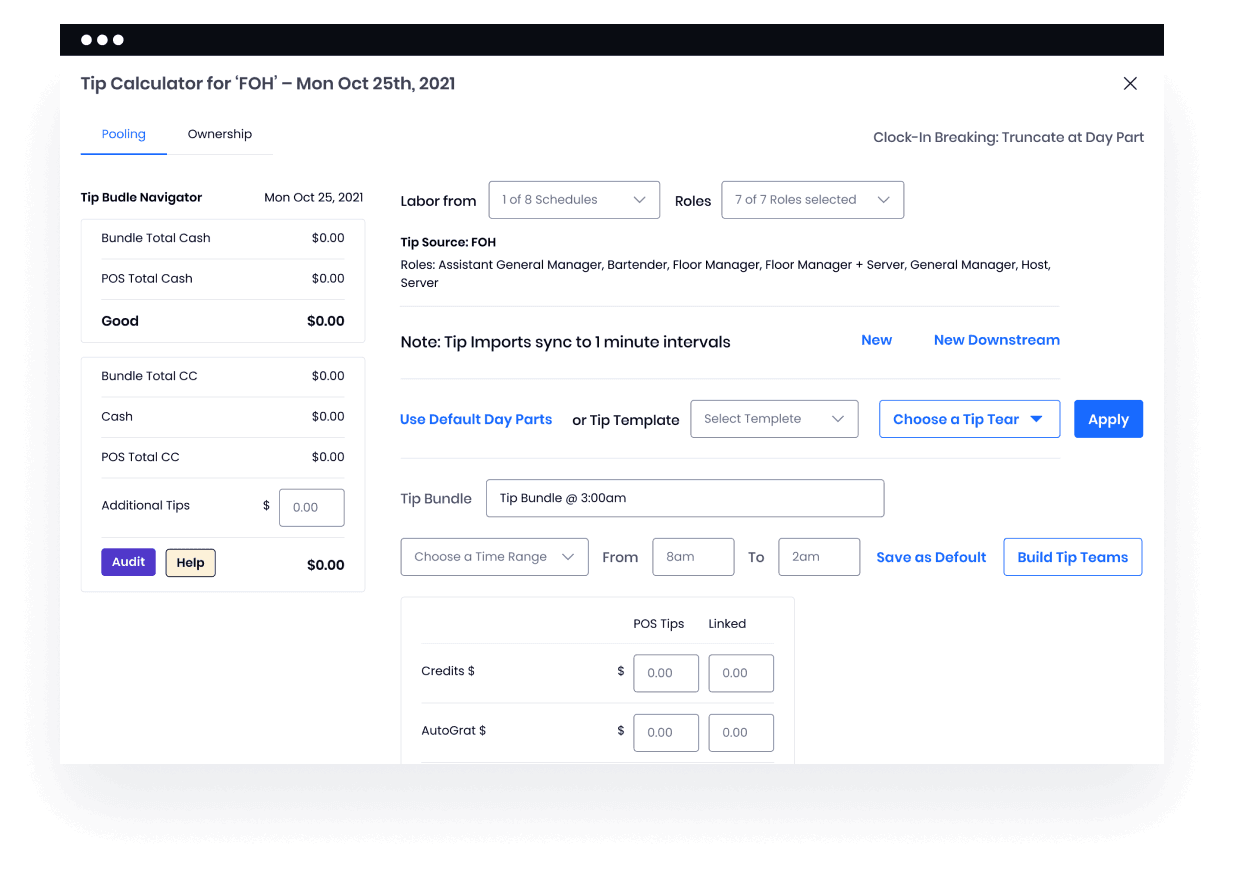
Task: Close the Tip Calculator dialog
Action: (x=1130, y=83)
